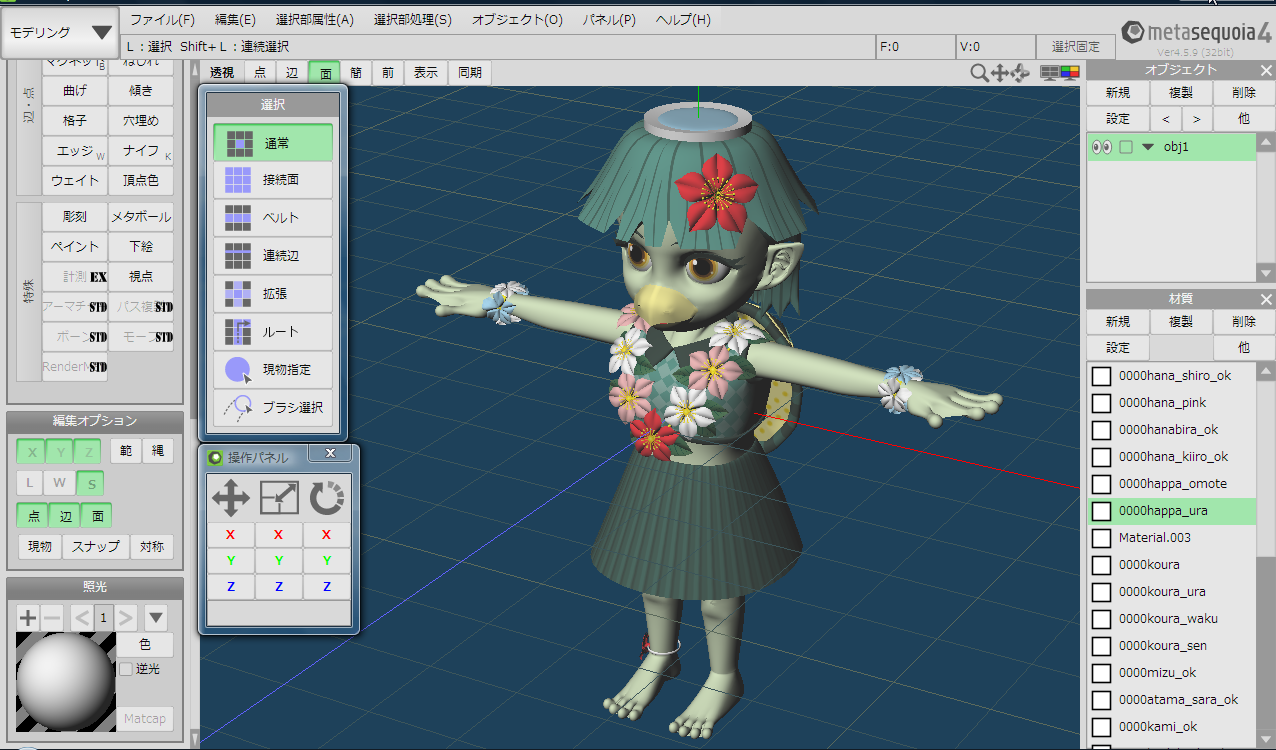
Task: Collapse the obj1 tree arrow
Action: pyautogui.click(x=1148, y=147)
